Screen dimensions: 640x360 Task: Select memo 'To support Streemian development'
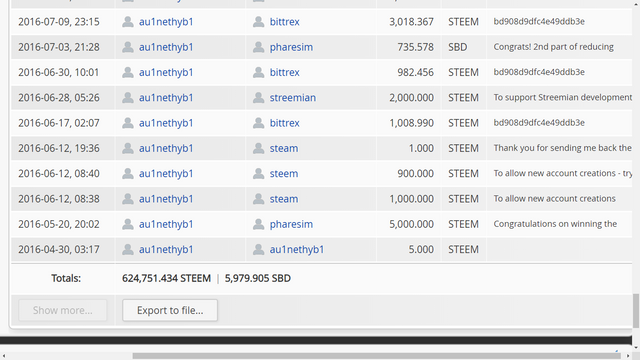pos(562,98)
